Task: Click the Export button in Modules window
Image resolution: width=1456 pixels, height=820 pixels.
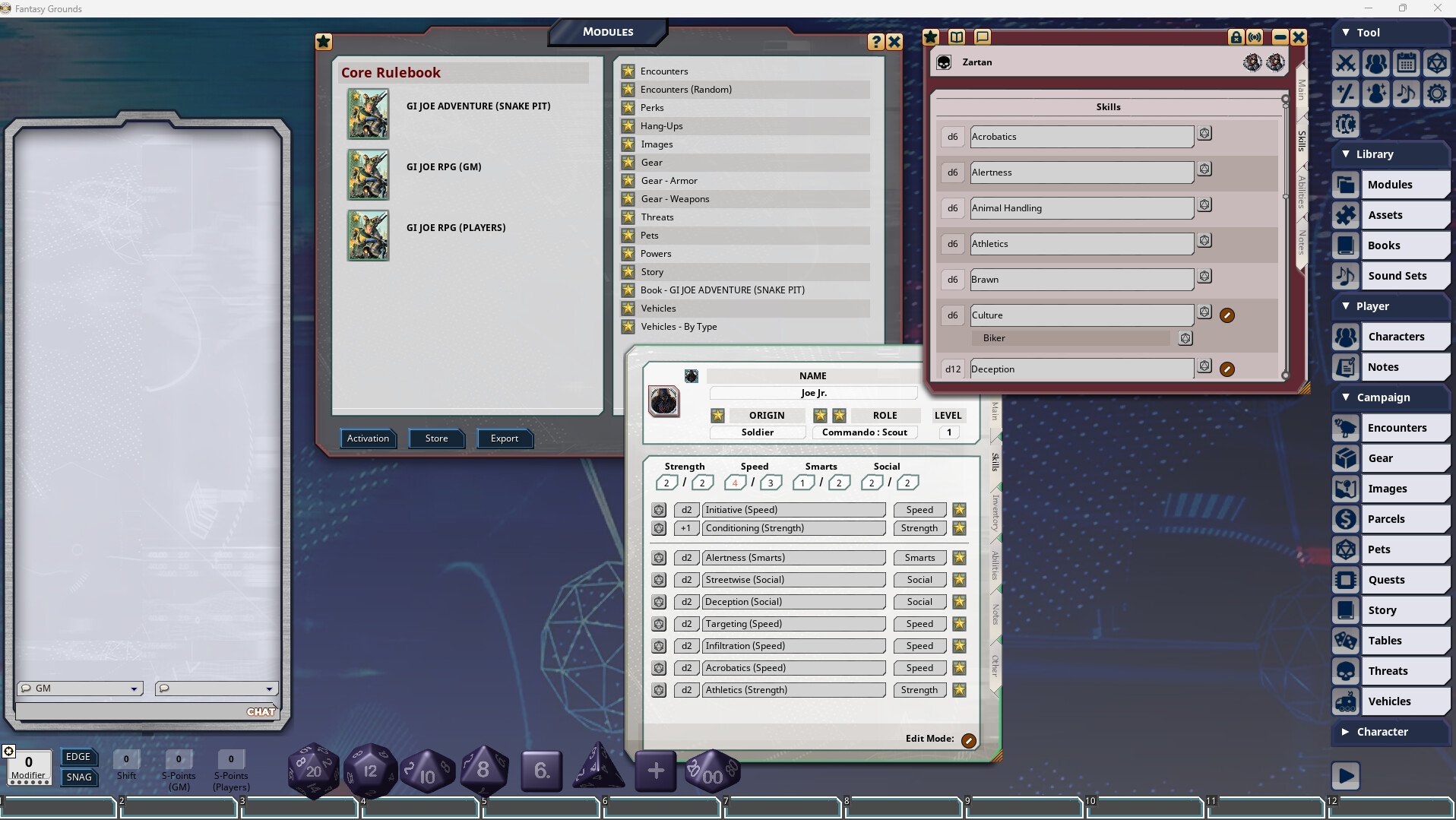Action: [x=505, y=438]
